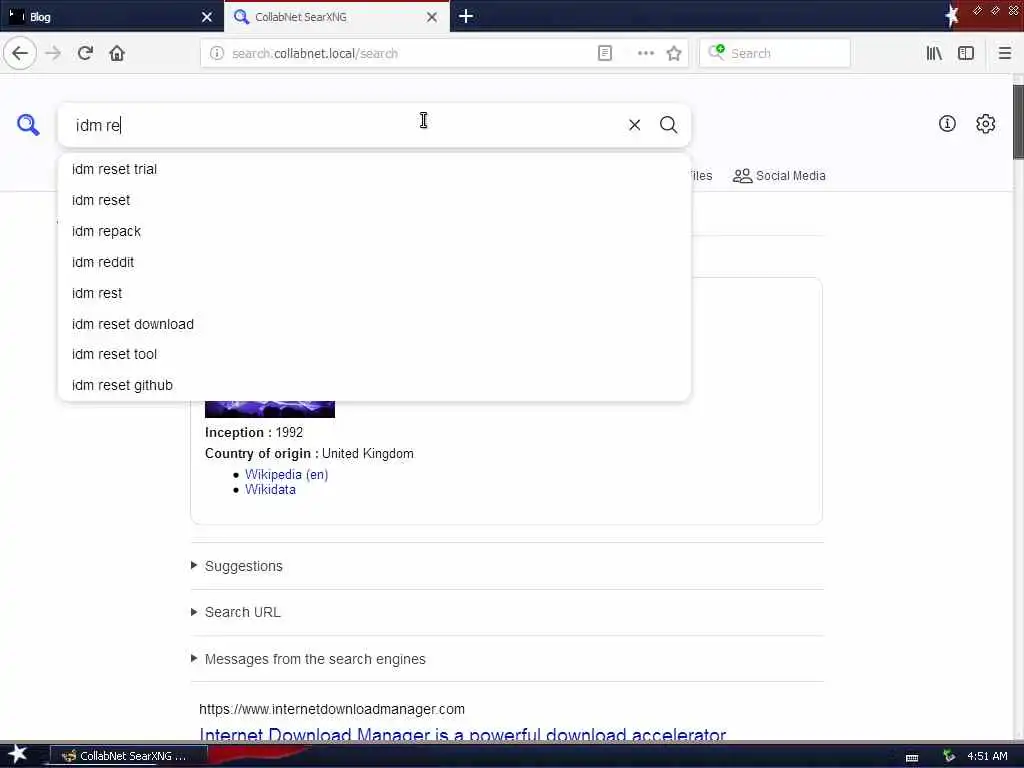Screen dimensions: 1024x768
Task: Open site information icon in address bar
Action: click(217, 54)
